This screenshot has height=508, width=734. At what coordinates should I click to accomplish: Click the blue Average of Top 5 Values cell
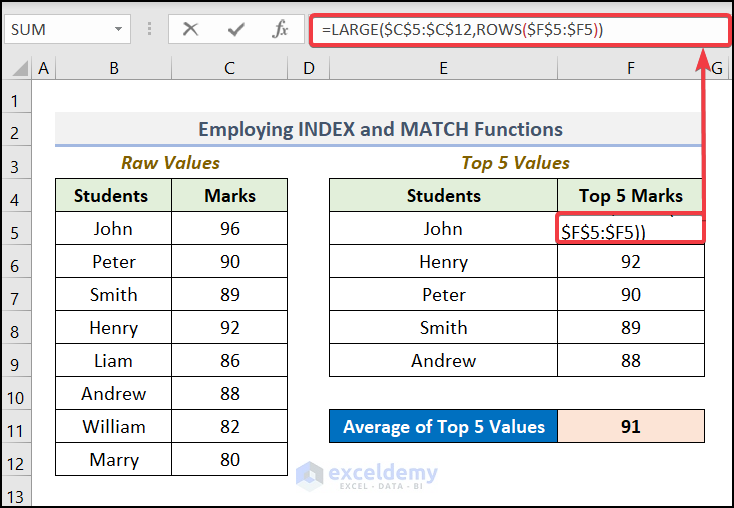pos(443,427)
